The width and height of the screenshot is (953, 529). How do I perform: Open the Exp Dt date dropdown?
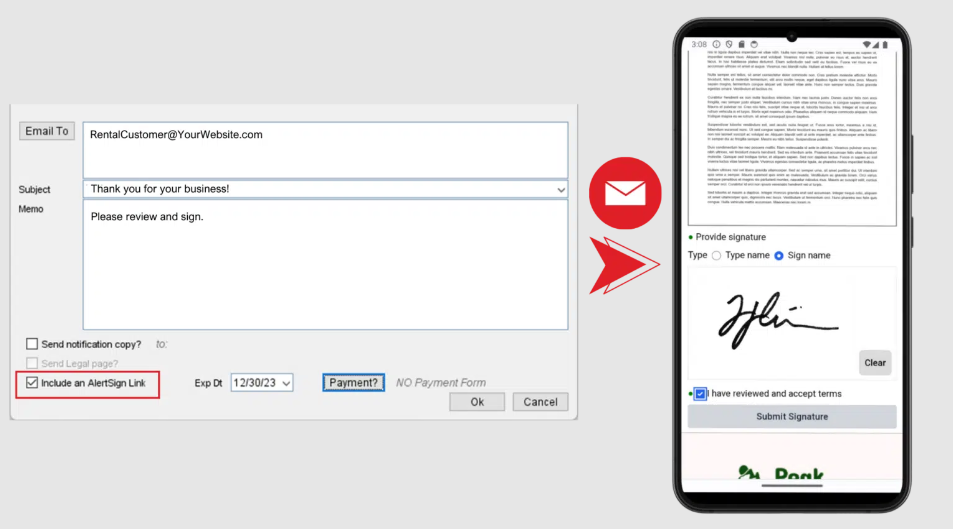[286, 382]
